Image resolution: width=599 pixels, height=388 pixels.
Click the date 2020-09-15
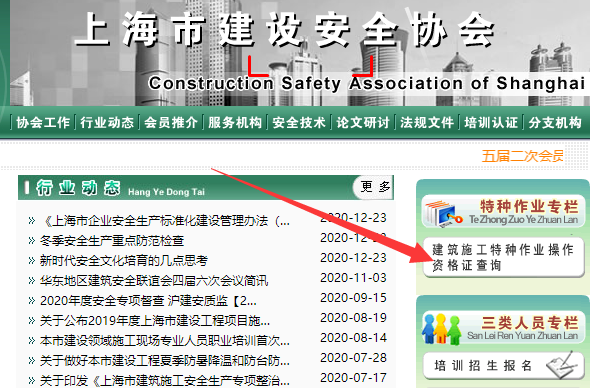coord(353,298)
